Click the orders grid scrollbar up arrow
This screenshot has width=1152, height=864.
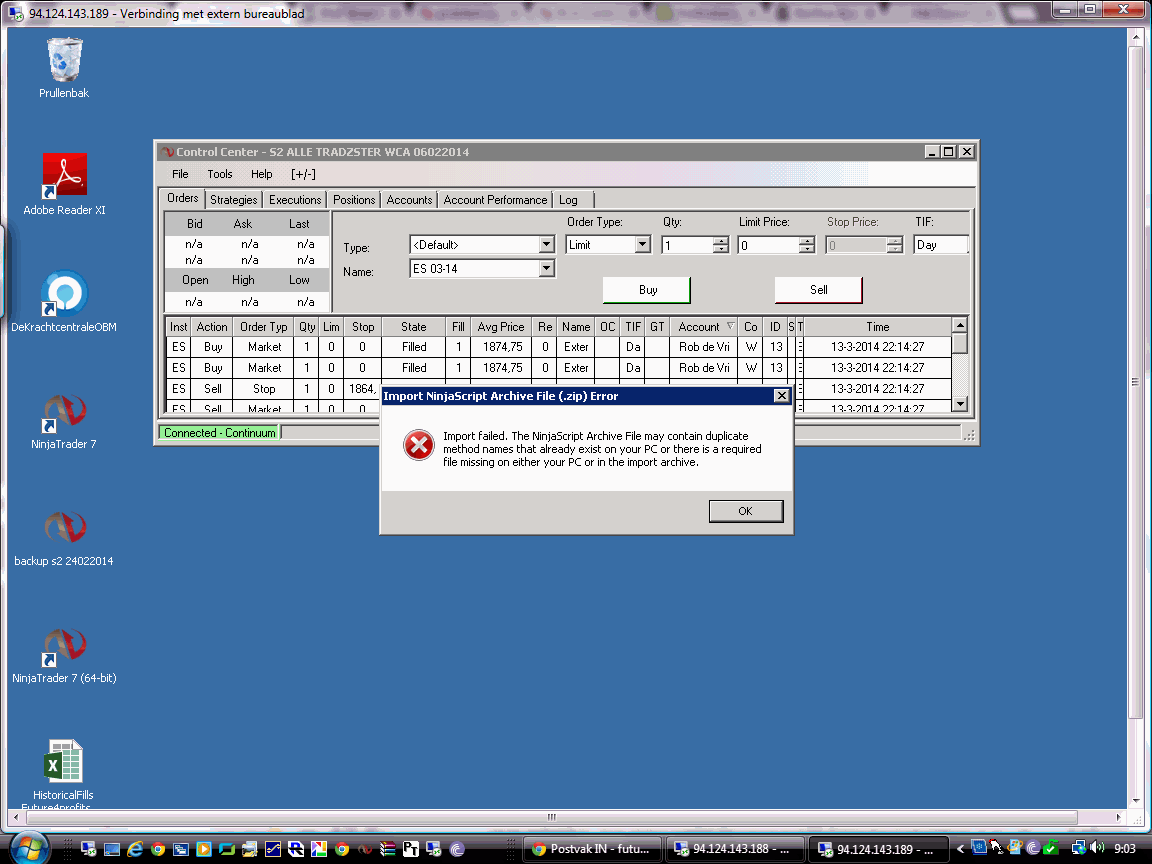click(960, 325)
